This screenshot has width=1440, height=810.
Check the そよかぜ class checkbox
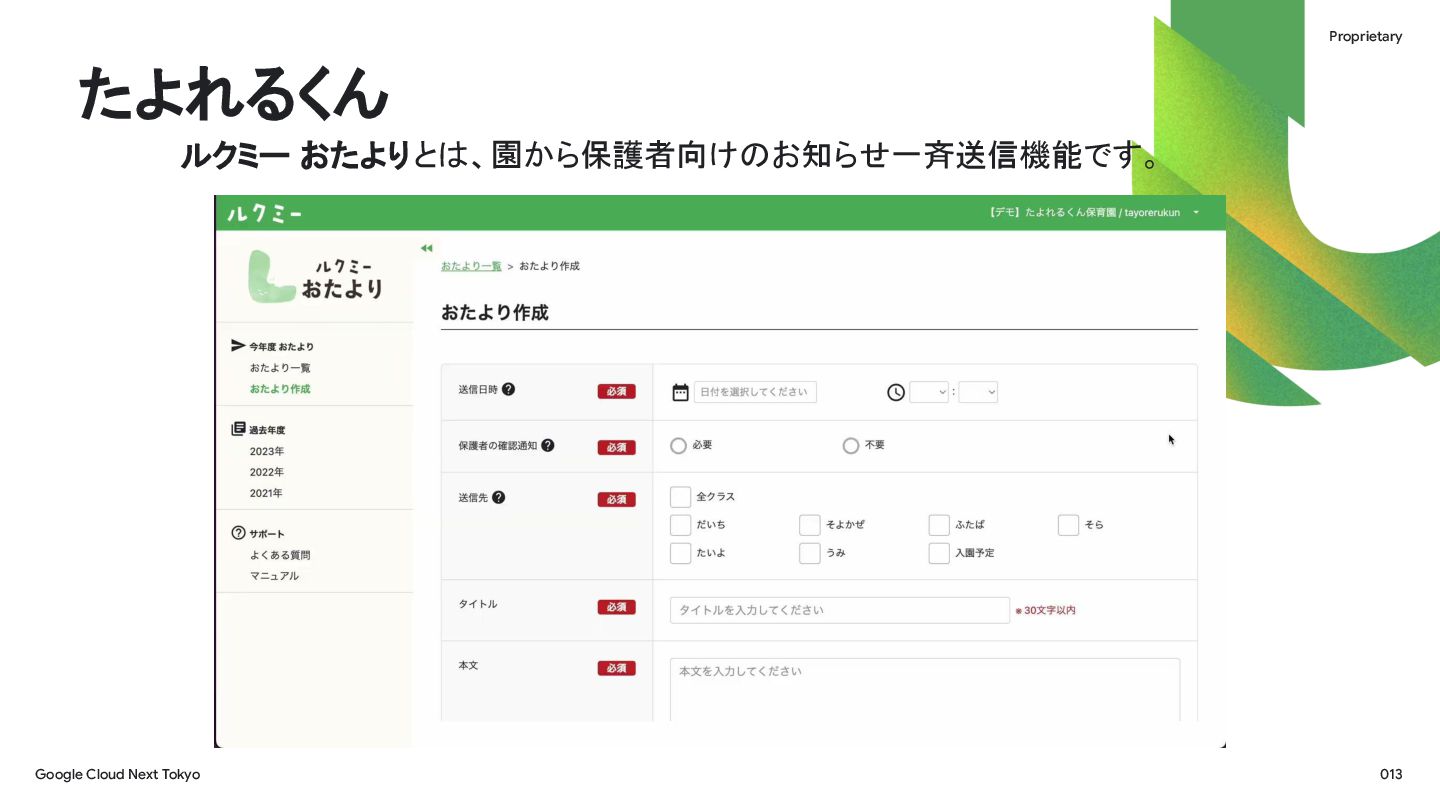click(810, 525)
